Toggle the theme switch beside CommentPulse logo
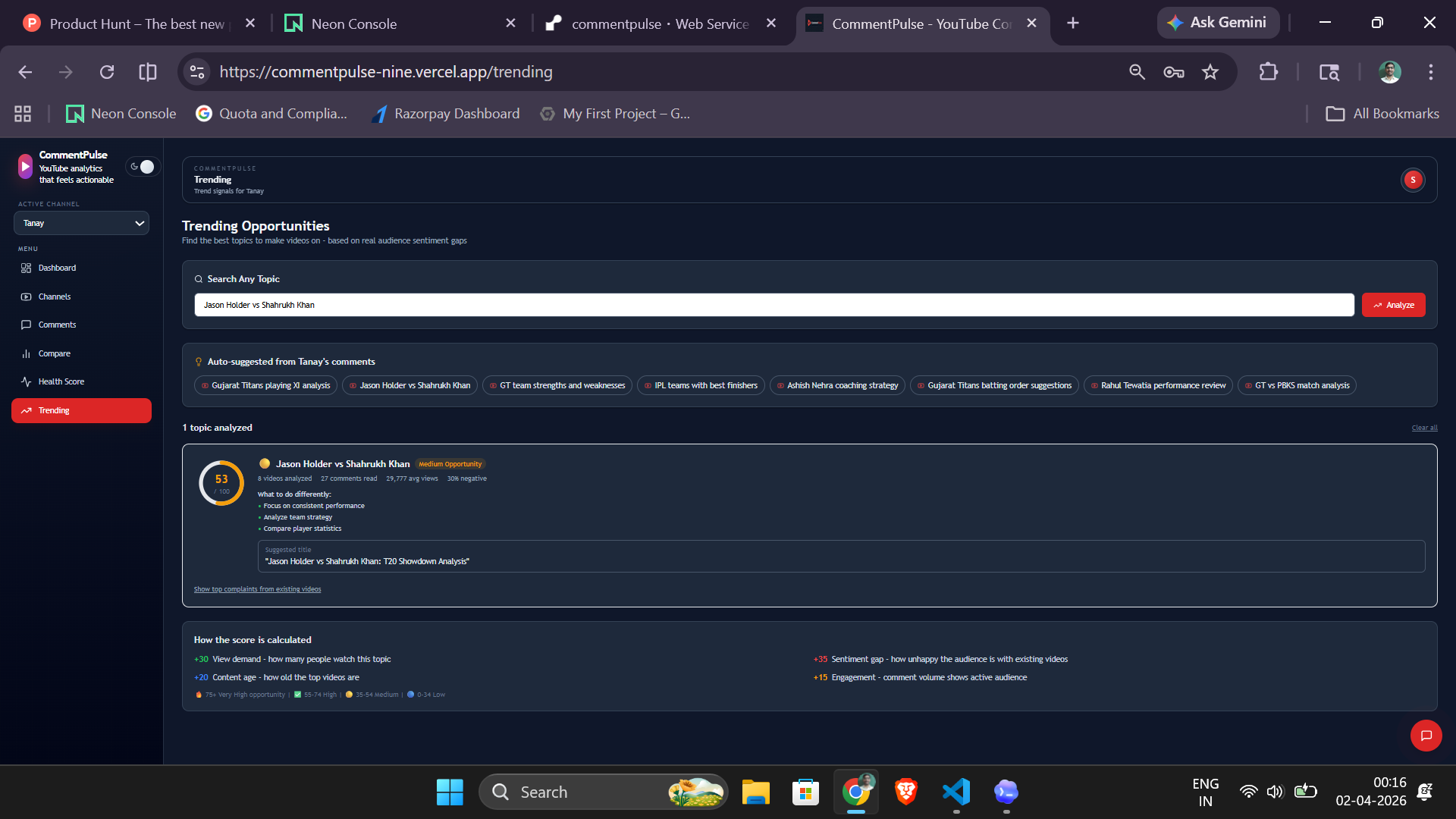Image resolution: width=1456 pixels, height=819 pixels. click(x=143, y=166)
